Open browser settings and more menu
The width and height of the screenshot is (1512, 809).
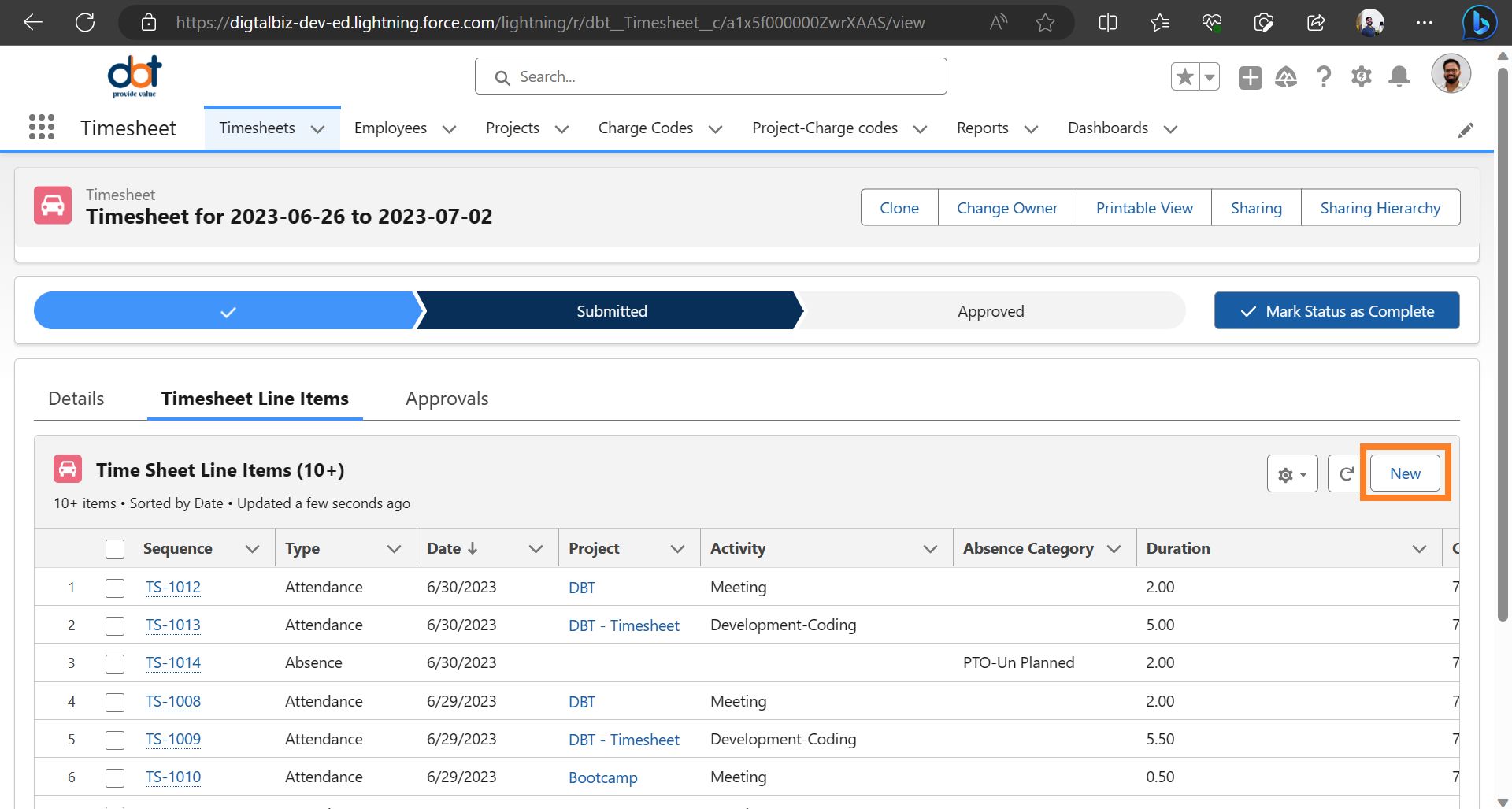coord(1424,22)
